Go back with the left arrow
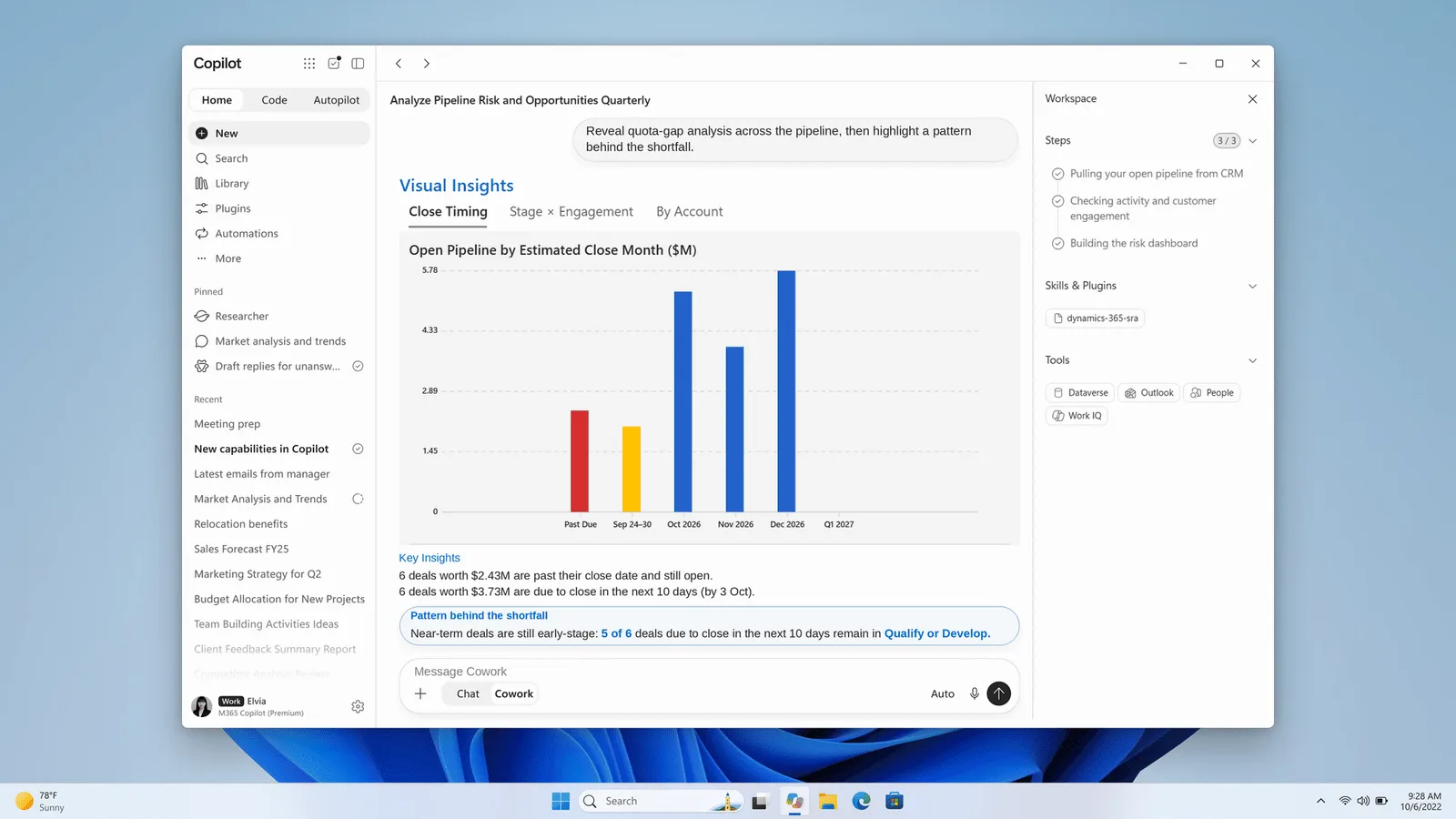Viewport: 1456px width, 819px height. click(399, 64)
